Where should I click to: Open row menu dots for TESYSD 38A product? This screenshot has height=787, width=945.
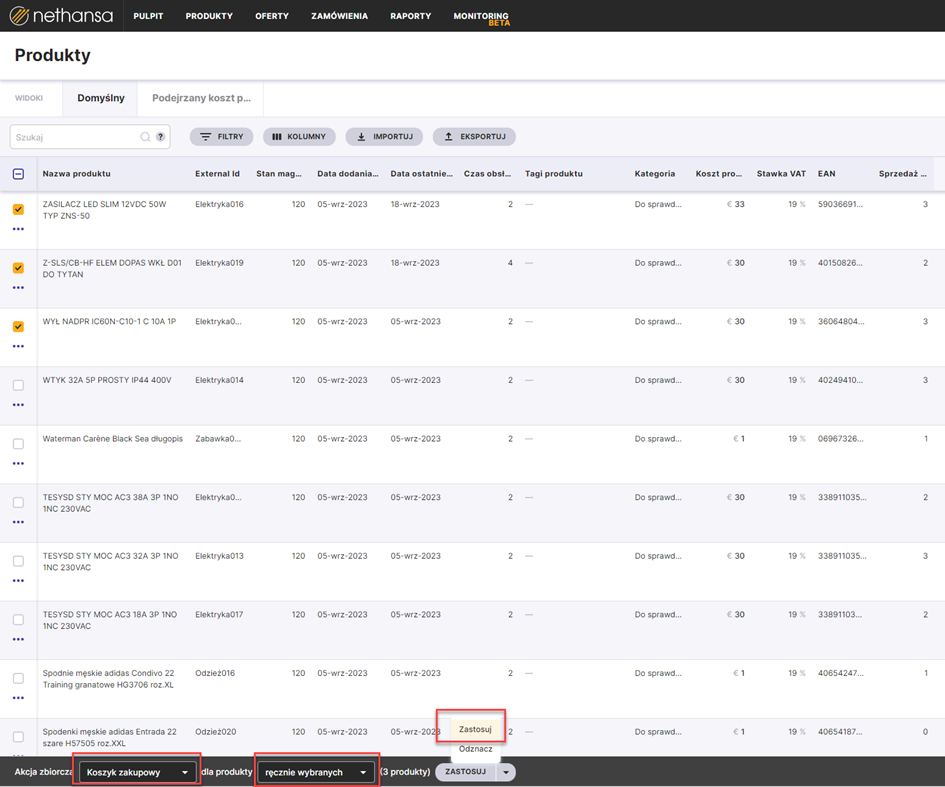click(19, 522)
